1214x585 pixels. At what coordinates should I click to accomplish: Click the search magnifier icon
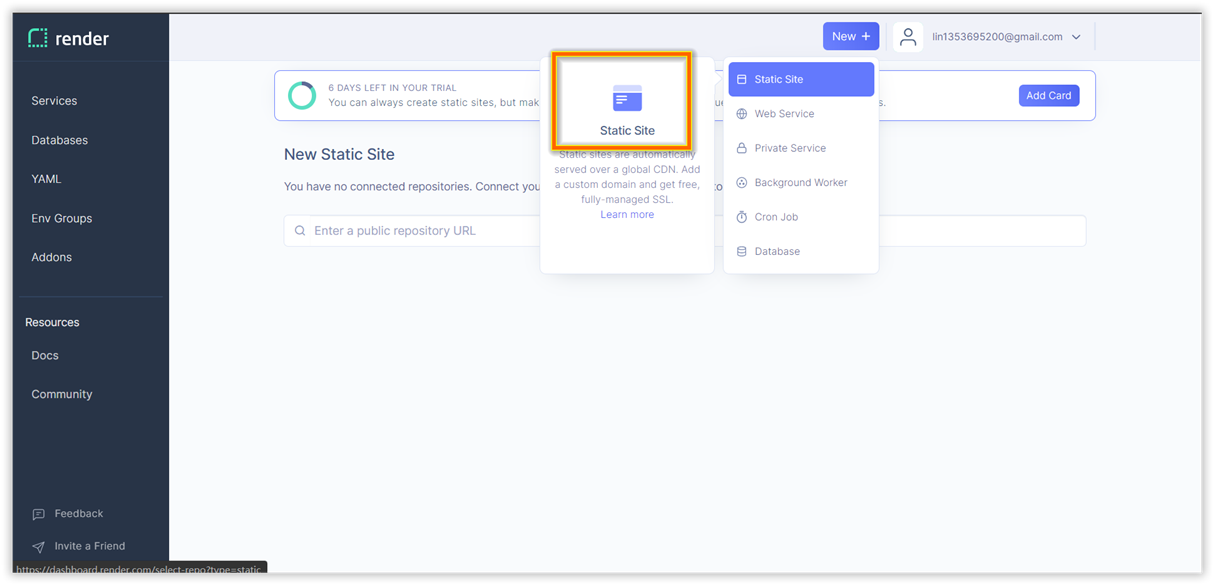click(x=300, y=231)
